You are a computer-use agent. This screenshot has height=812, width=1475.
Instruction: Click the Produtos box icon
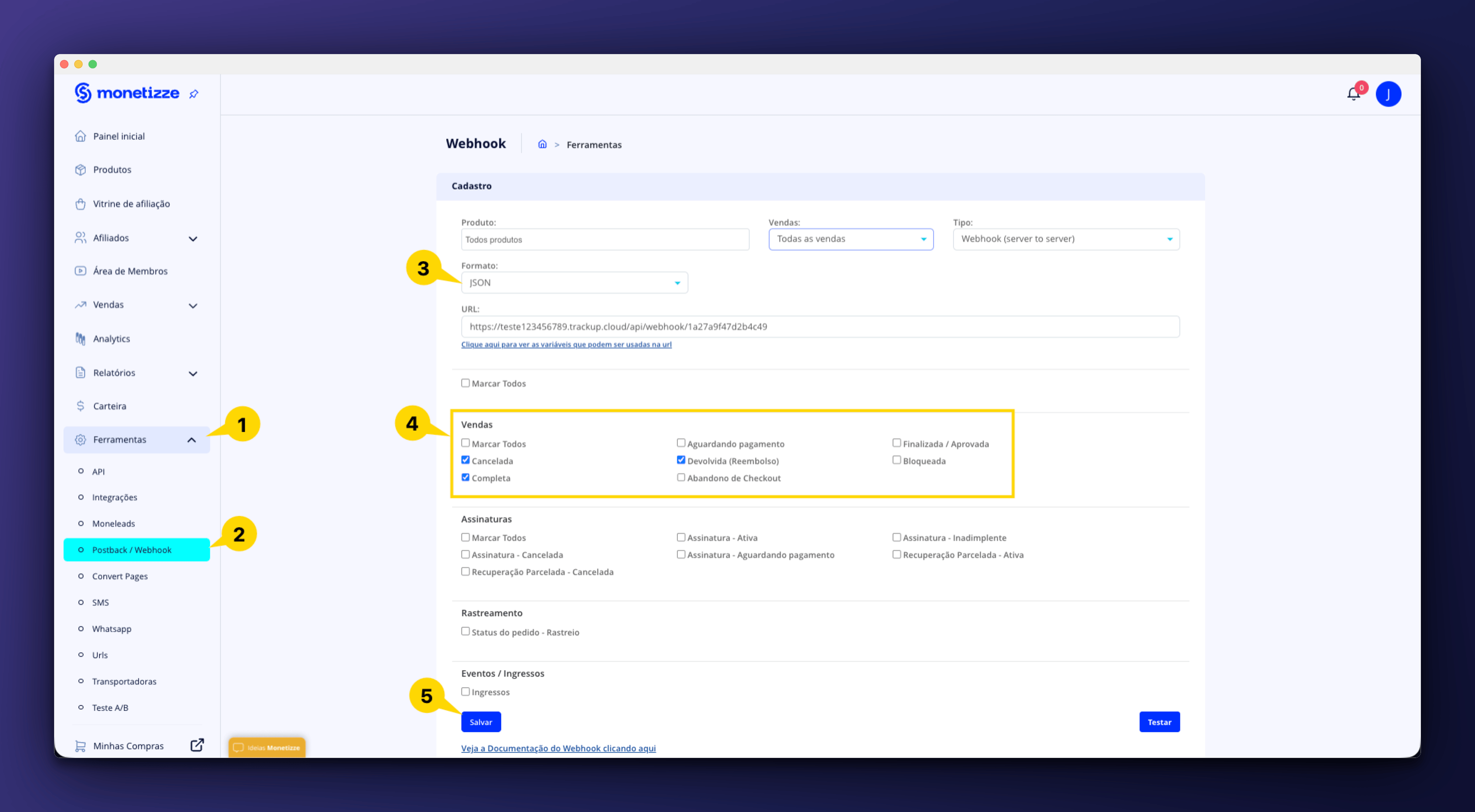click(x=80, y=170)
